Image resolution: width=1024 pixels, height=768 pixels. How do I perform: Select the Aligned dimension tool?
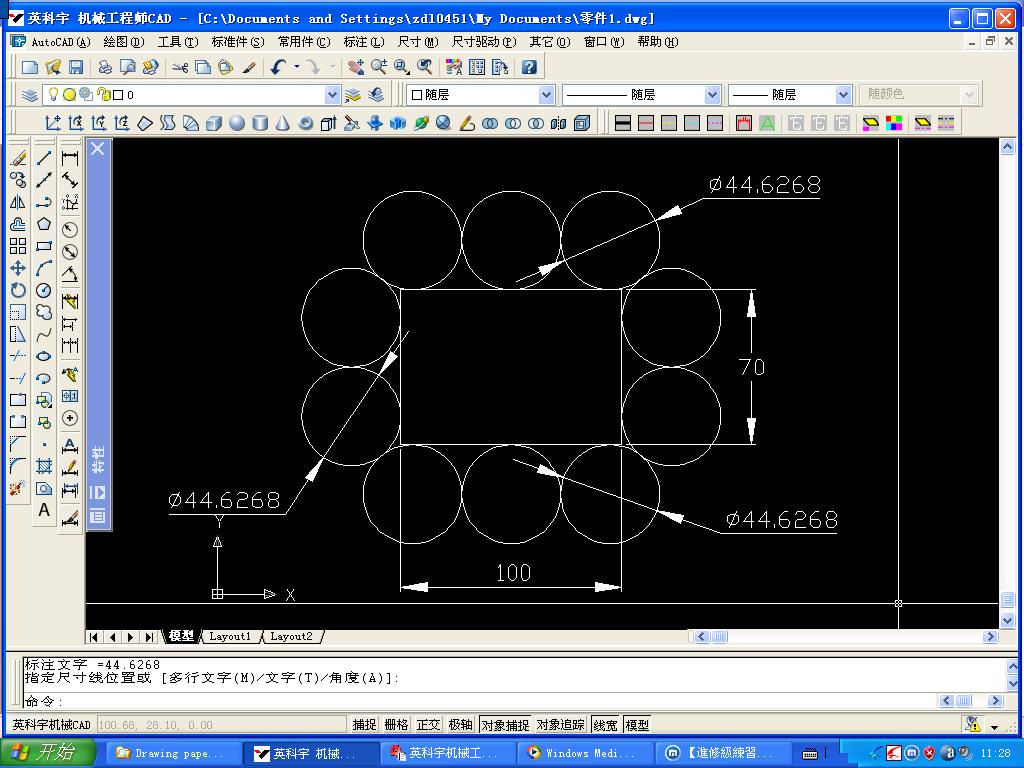tap(70, 180)
